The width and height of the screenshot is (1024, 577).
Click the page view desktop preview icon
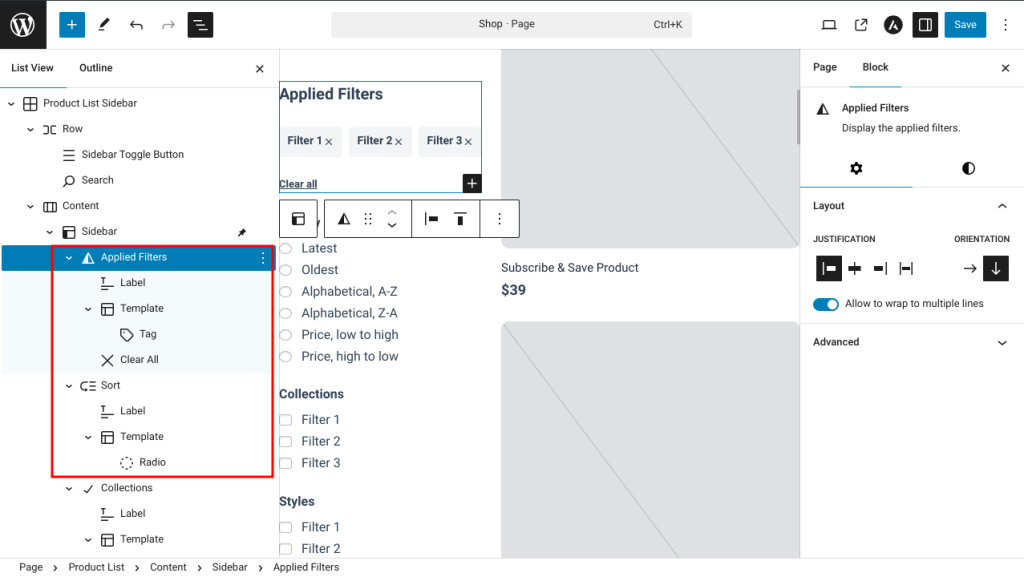point(828,24)
